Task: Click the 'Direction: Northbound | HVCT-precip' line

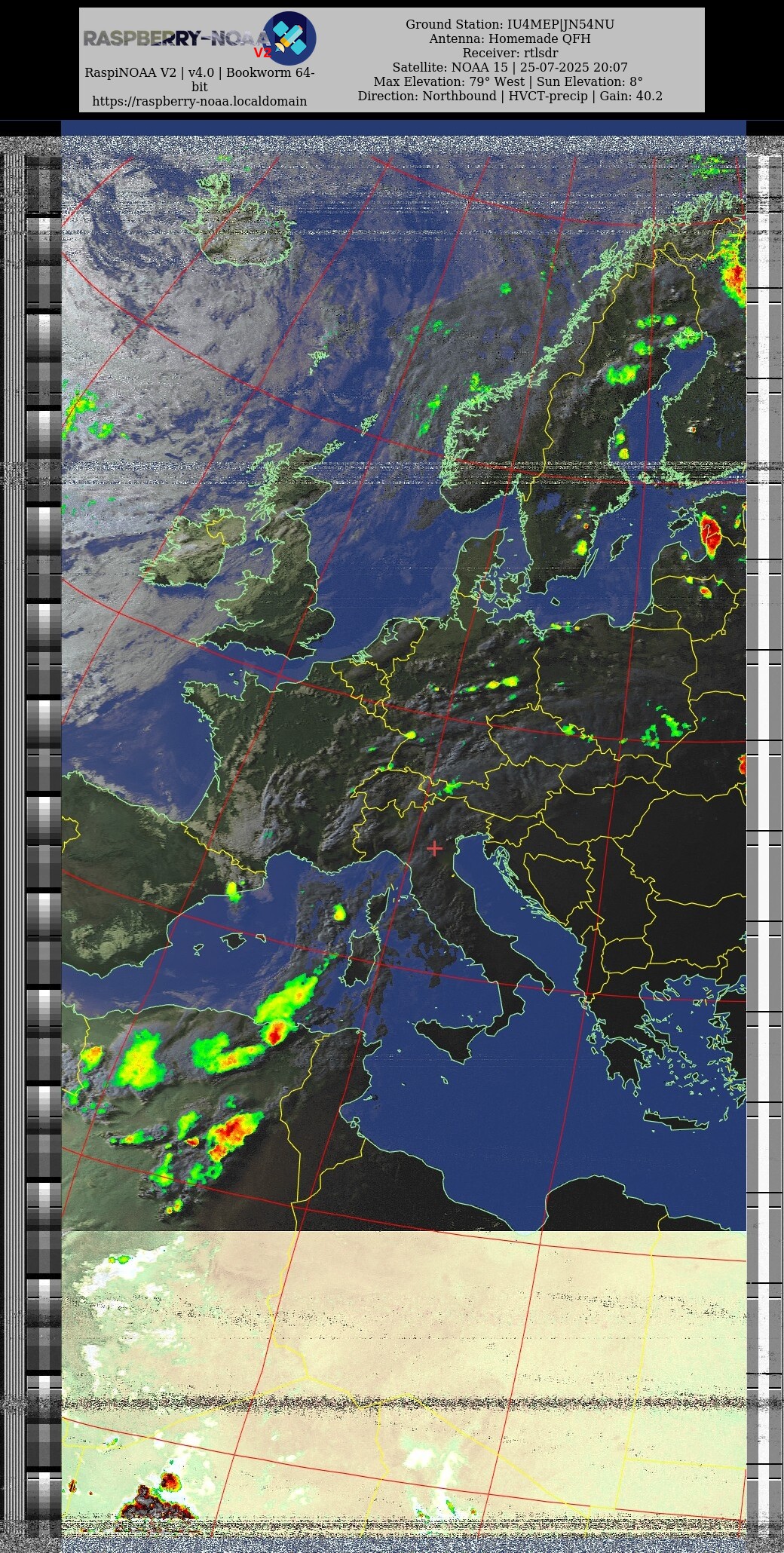Action: pyautogui.click(x=510, y=96)
